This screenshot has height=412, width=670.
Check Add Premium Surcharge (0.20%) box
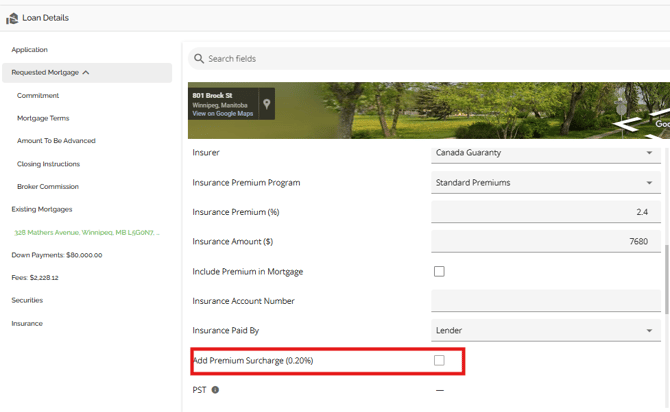coord(439,360)
